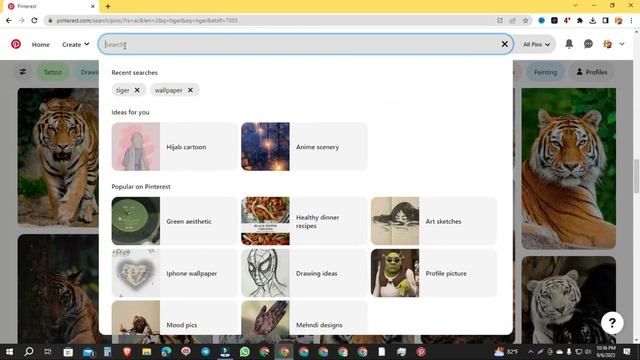The image size is (640, 360).
Task: Clear the search box with X
Action: click(504, 44)
